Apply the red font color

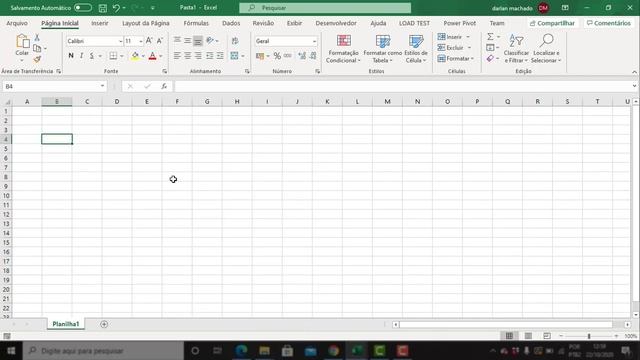pos(152,56)
